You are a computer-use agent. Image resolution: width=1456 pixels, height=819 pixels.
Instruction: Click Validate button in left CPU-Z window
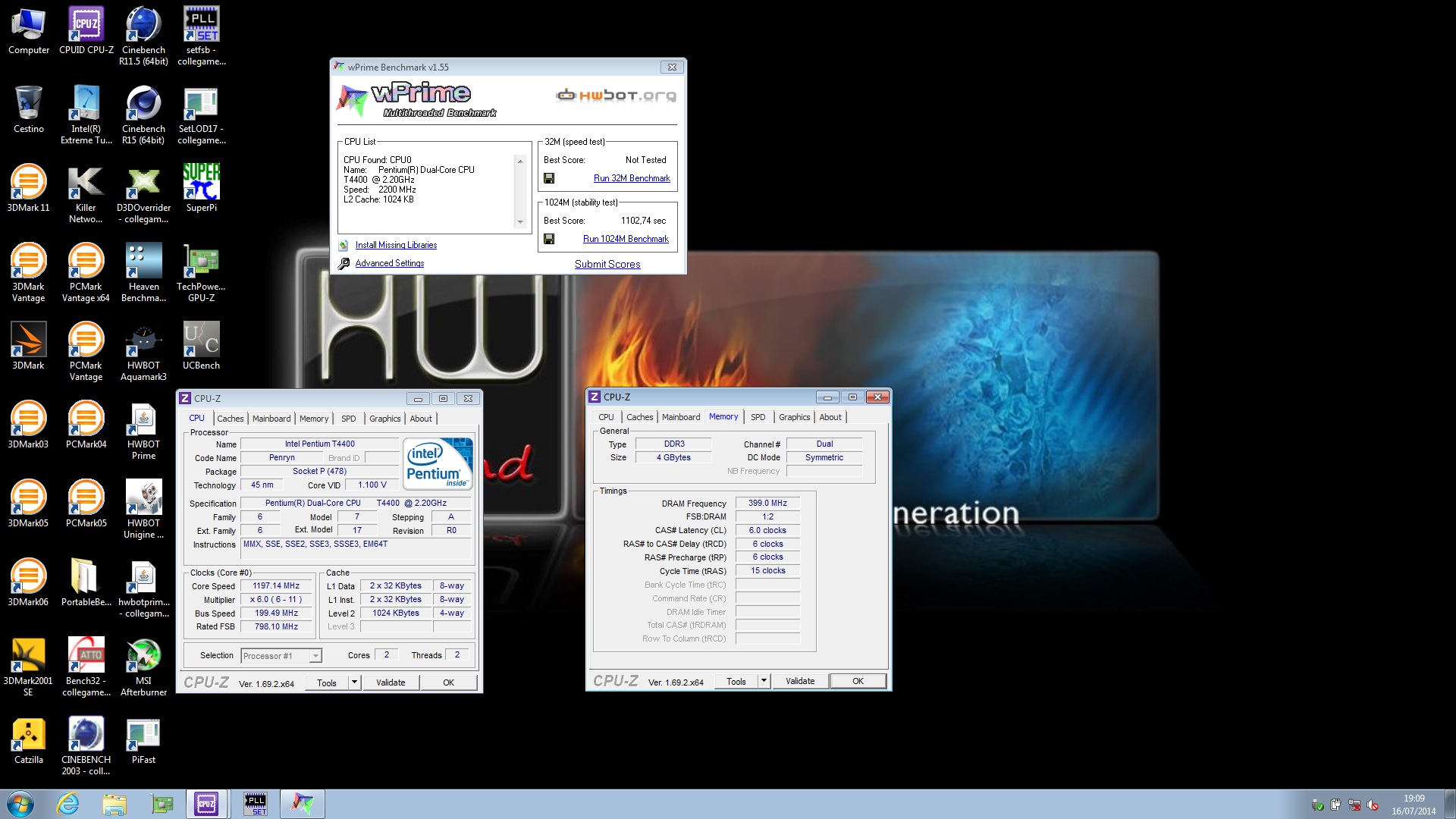(391, 682)
